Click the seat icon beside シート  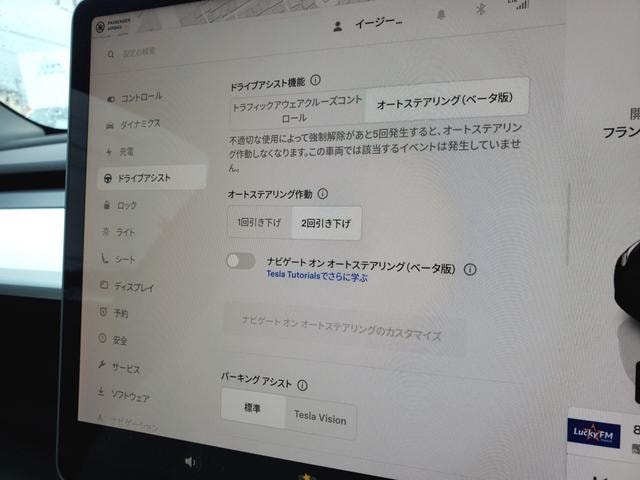[x=105, y=258]
